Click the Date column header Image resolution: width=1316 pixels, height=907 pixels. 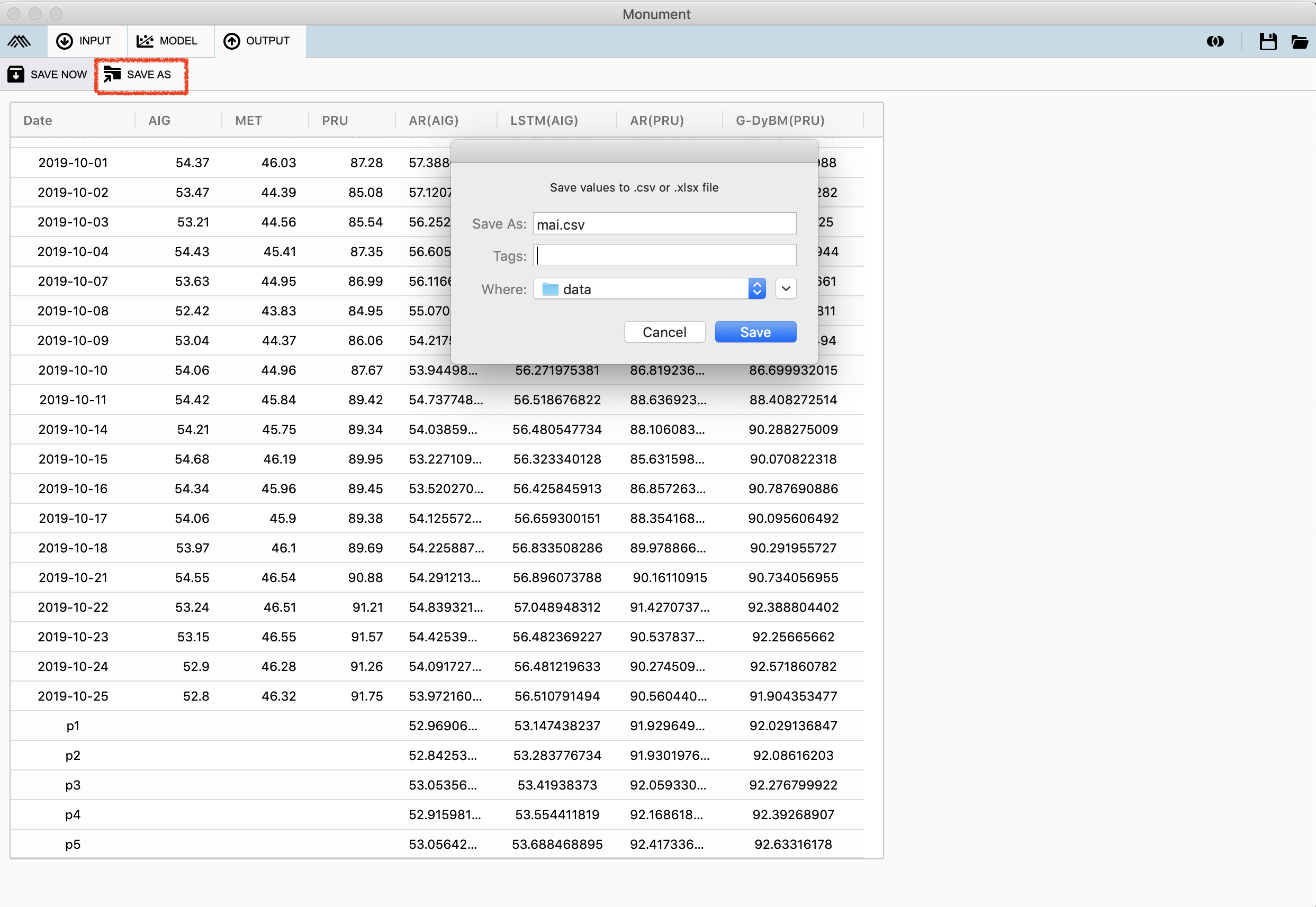click(x=38, y=121)
